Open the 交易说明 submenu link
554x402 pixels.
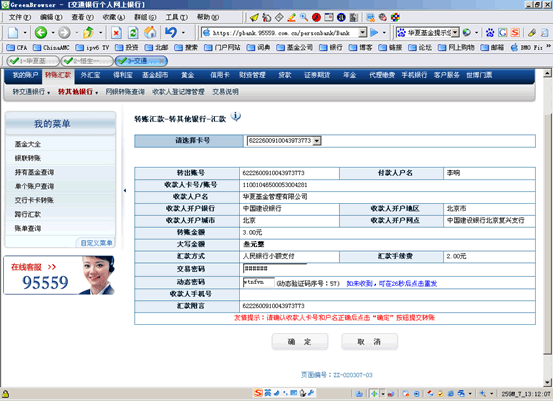point(225,92)
